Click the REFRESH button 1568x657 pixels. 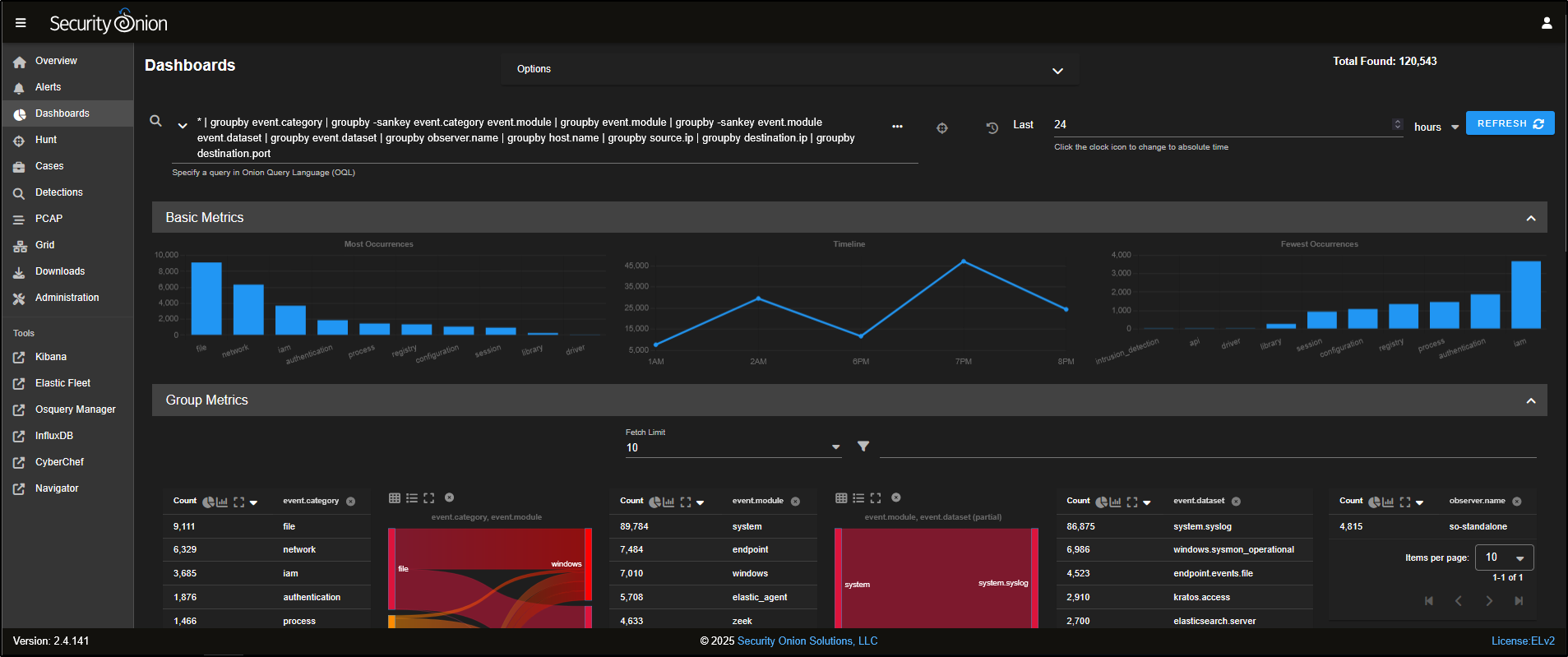1509,123
